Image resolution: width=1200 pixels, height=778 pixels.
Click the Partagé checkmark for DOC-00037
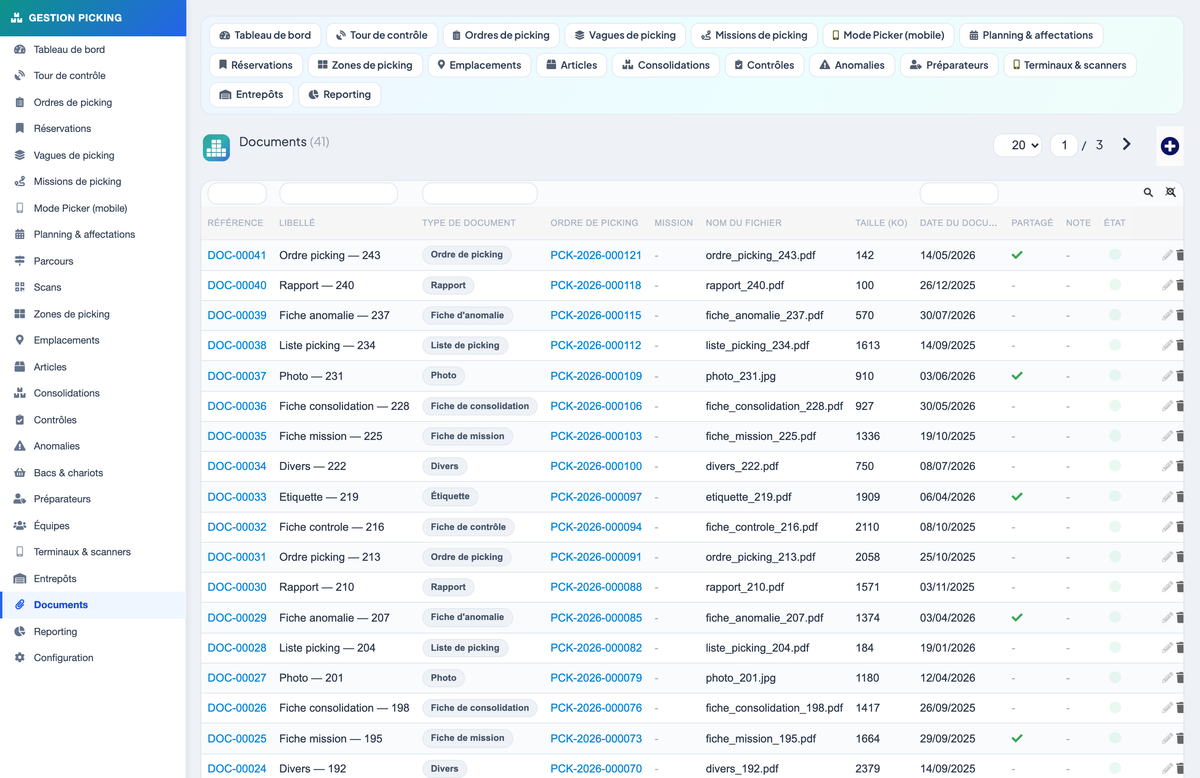point(1017,376)
